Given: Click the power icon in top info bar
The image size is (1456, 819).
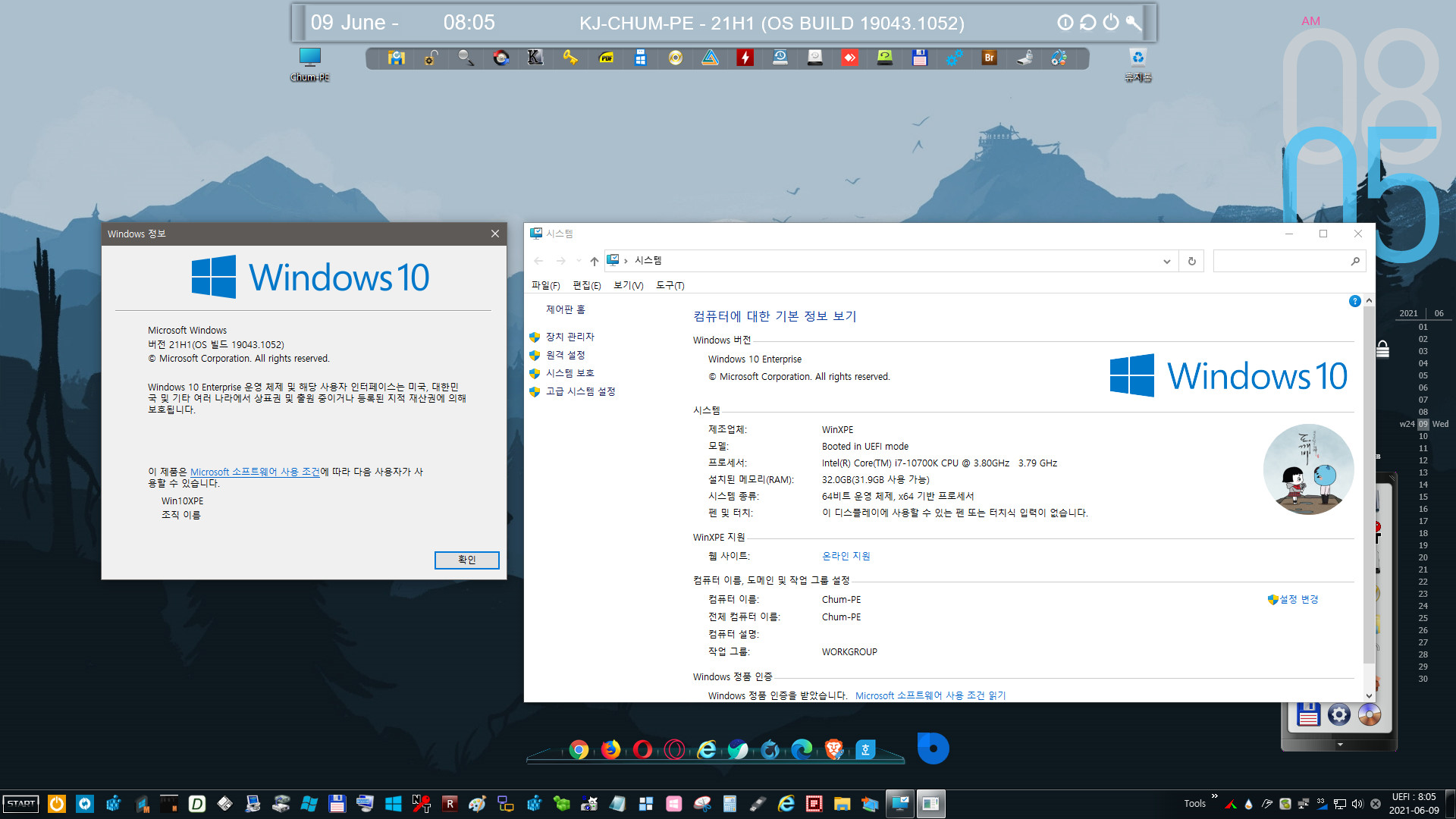Looking at the screenshot, I should pos(1111,22).
